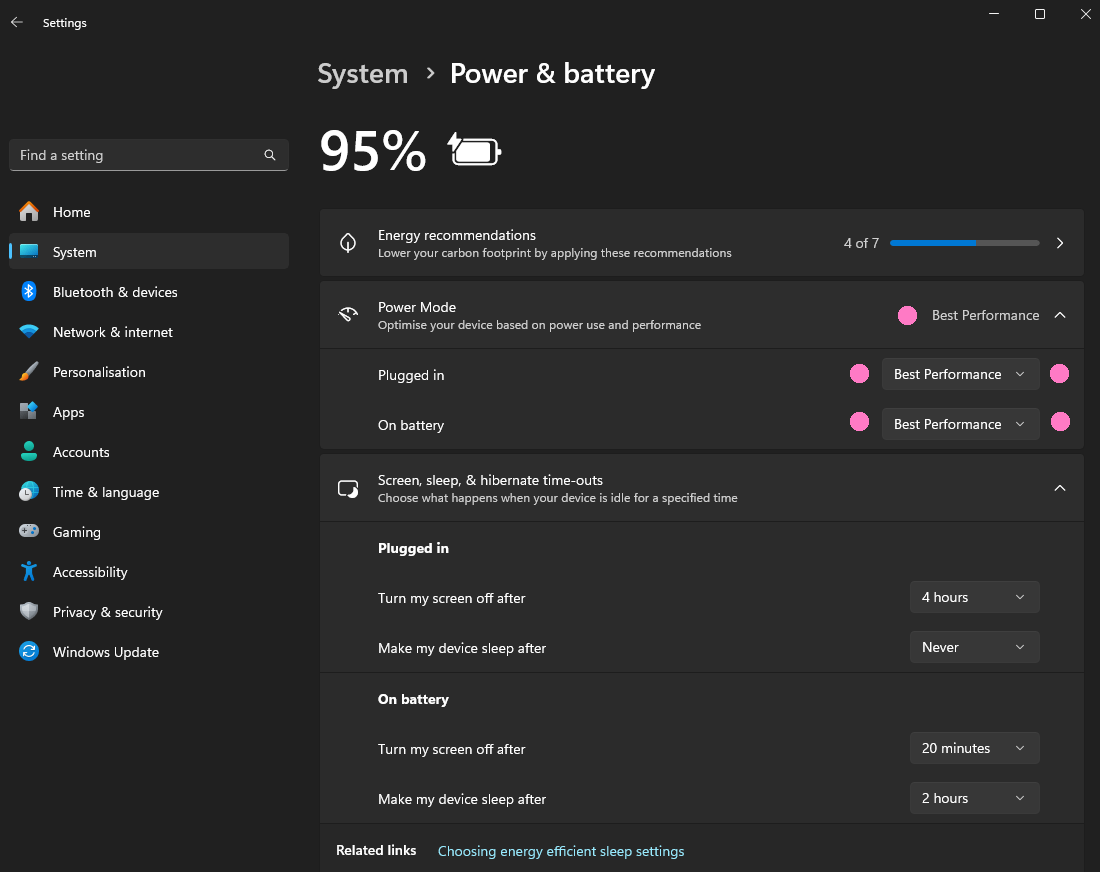Change plugged in screen off time dropdown
The width and height of the screenshot is (1100, 872).
974,597
